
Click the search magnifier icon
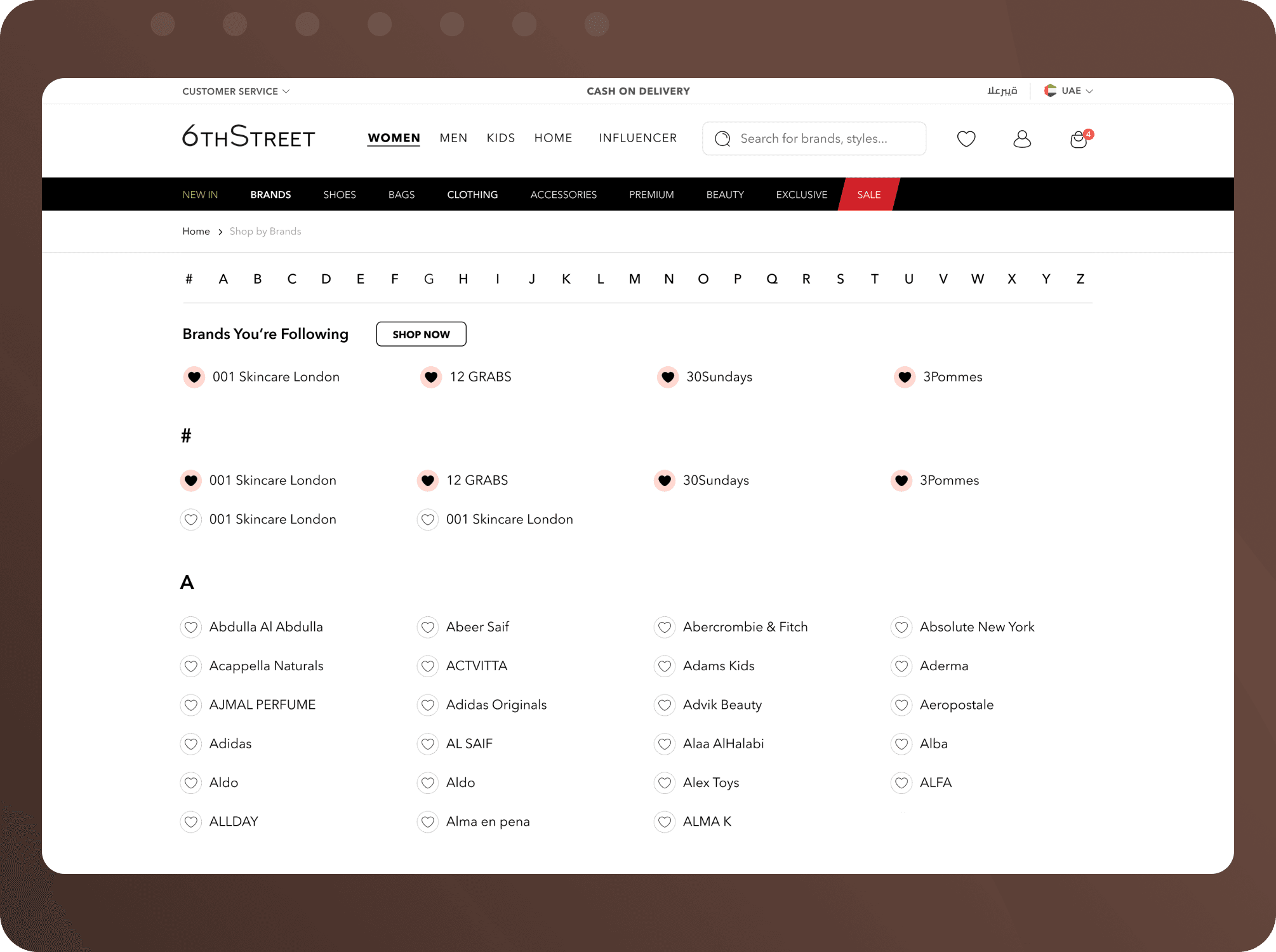click(722, 138)
